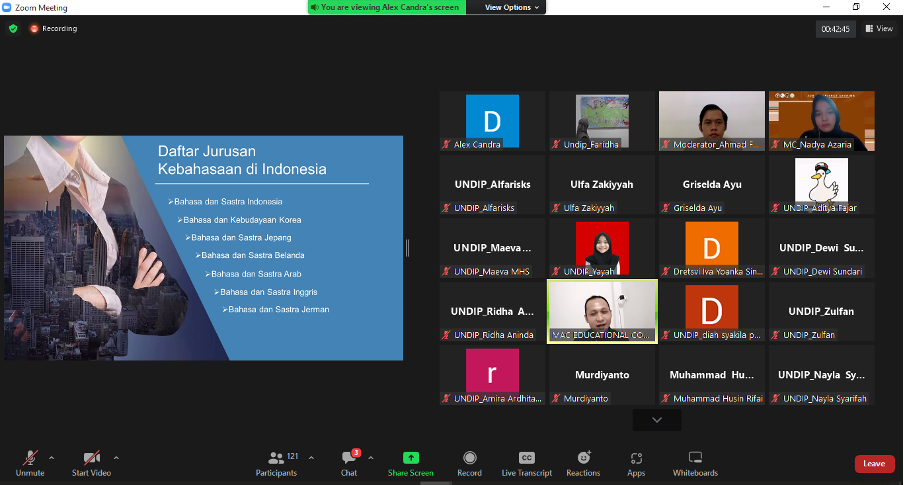904x485 pixels.
Task: Start recording with the Record button
Action: (x=469, y=462)
